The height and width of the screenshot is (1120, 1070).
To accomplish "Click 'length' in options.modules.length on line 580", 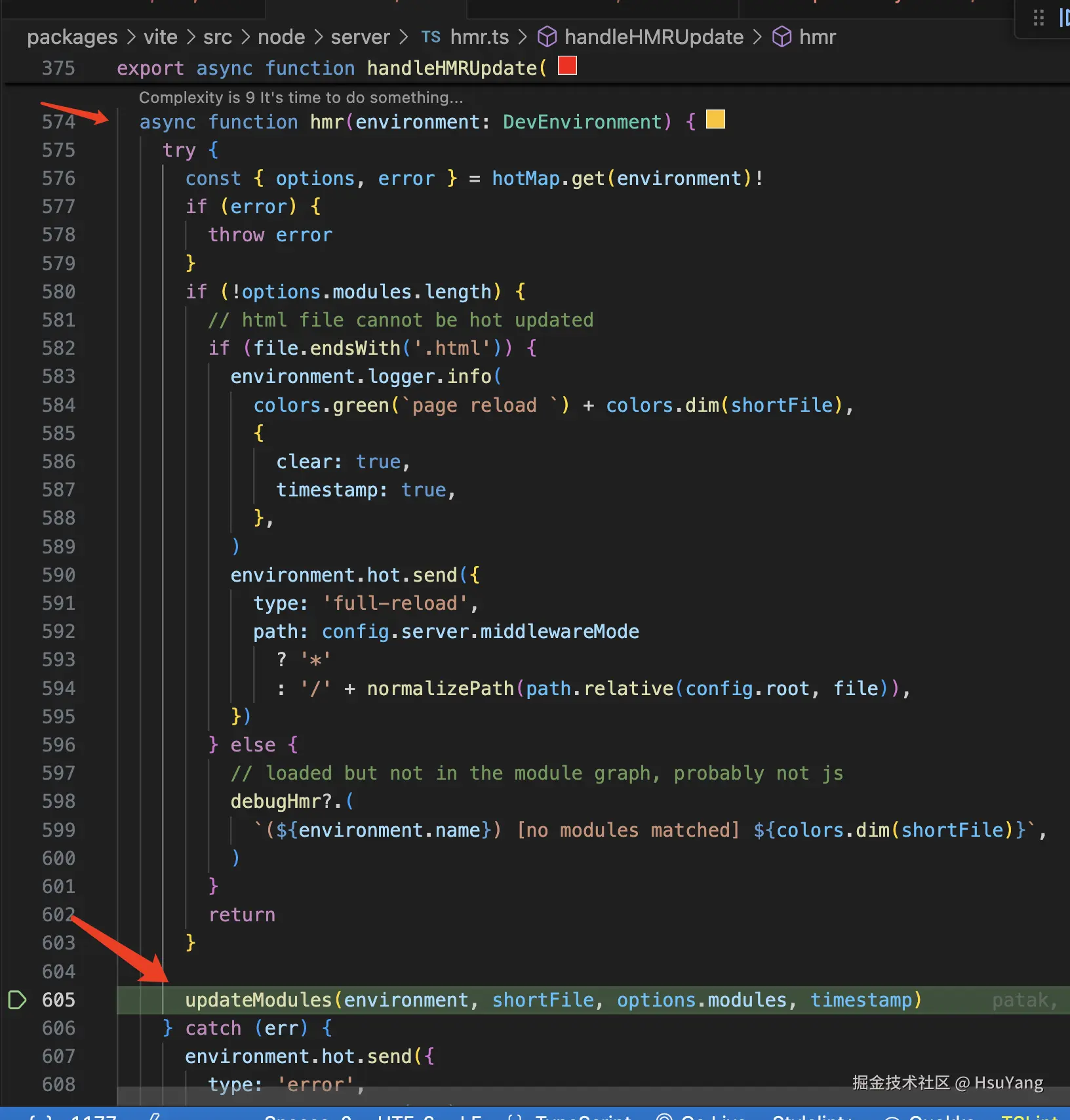I will (458, 292).
